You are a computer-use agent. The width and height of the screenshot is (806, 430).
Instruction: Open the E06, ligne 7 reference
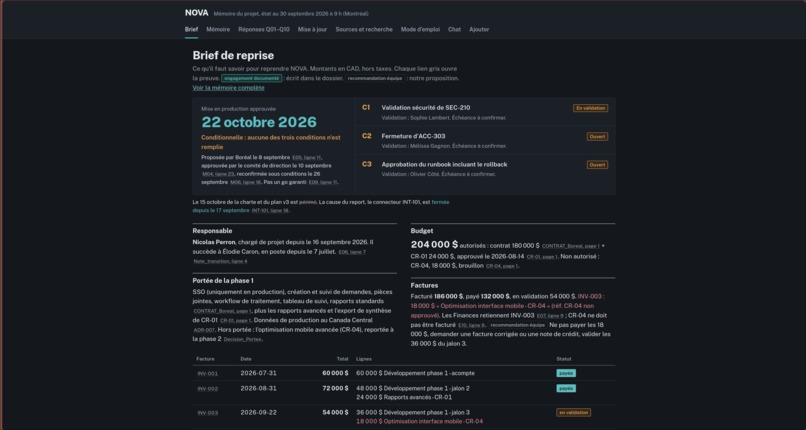point(352,252)
